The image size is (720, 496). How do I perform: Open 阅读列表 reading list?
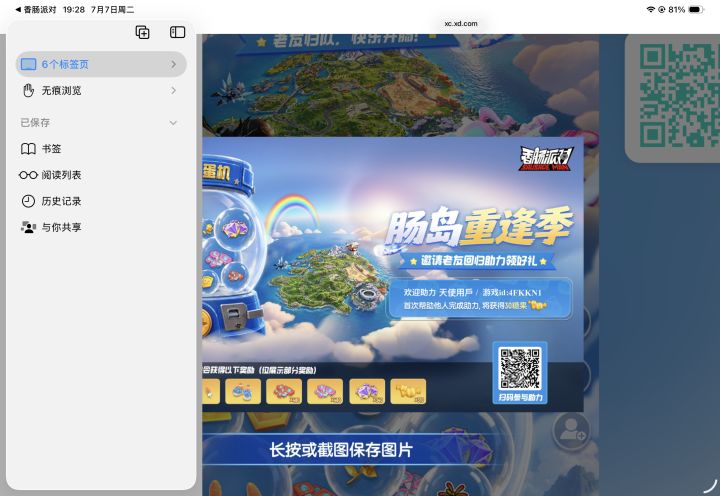click(x=101, y=175)
